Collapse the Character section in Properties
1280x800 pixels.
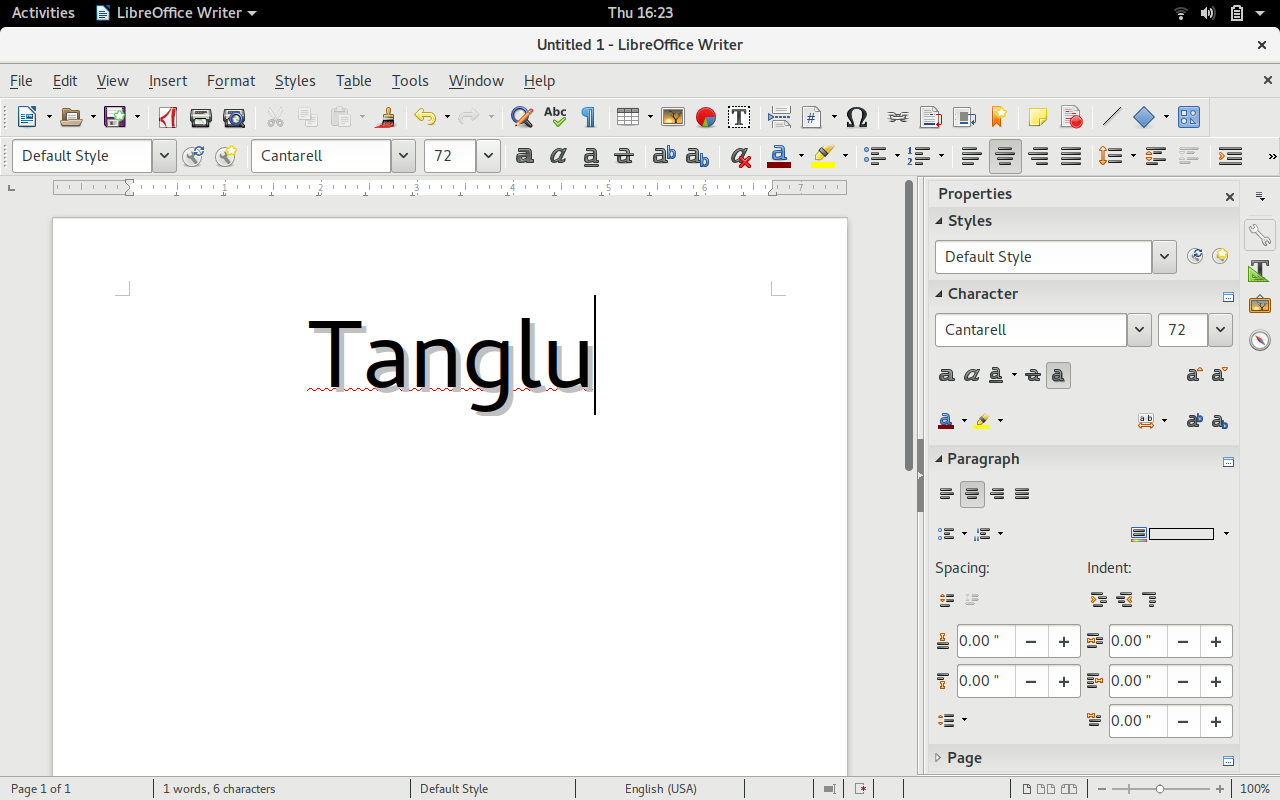pyautogui.click(x=938, y=293)
